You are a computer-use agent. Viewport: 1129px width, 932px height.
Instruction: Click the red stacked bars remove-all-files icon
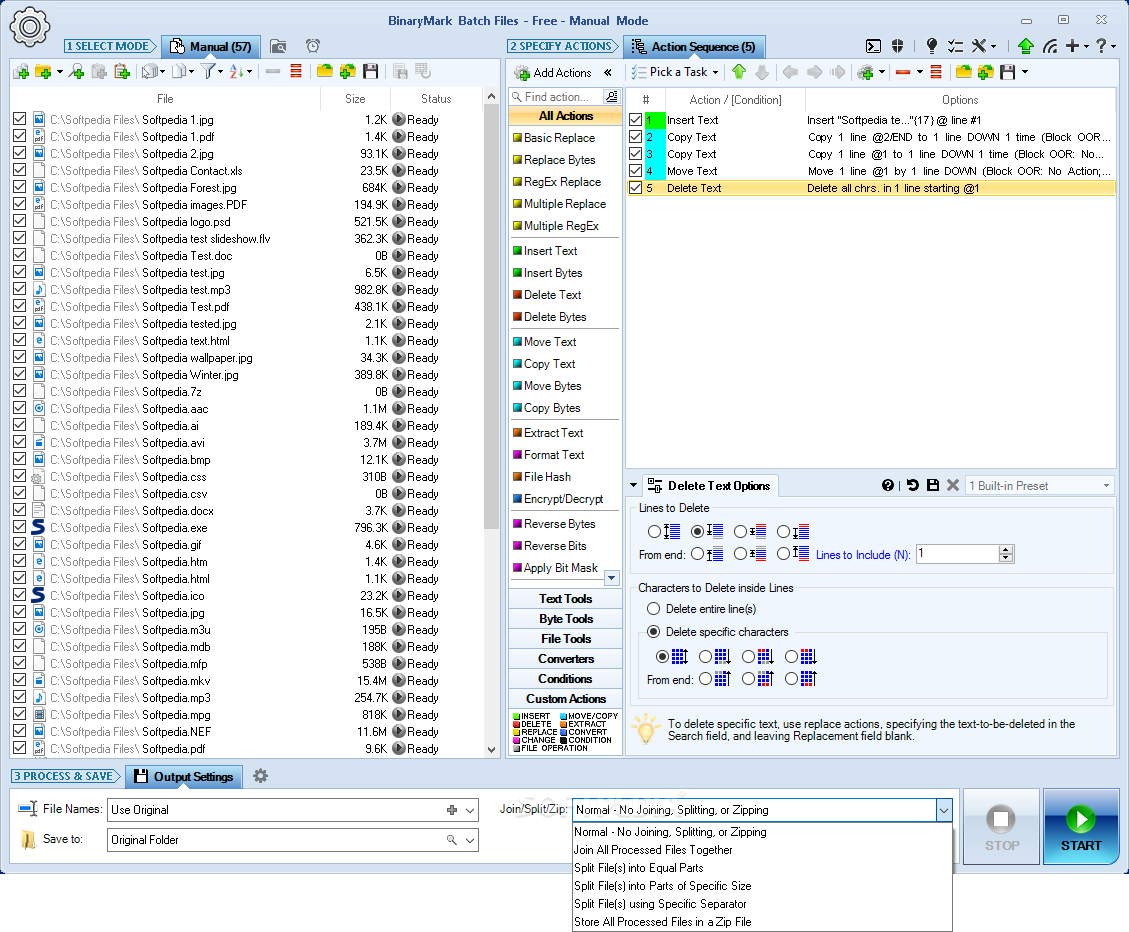[x=295, y=71]
